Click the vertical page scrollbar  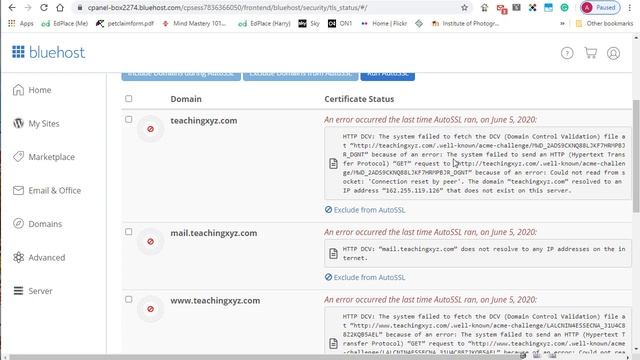pos(636,155)
